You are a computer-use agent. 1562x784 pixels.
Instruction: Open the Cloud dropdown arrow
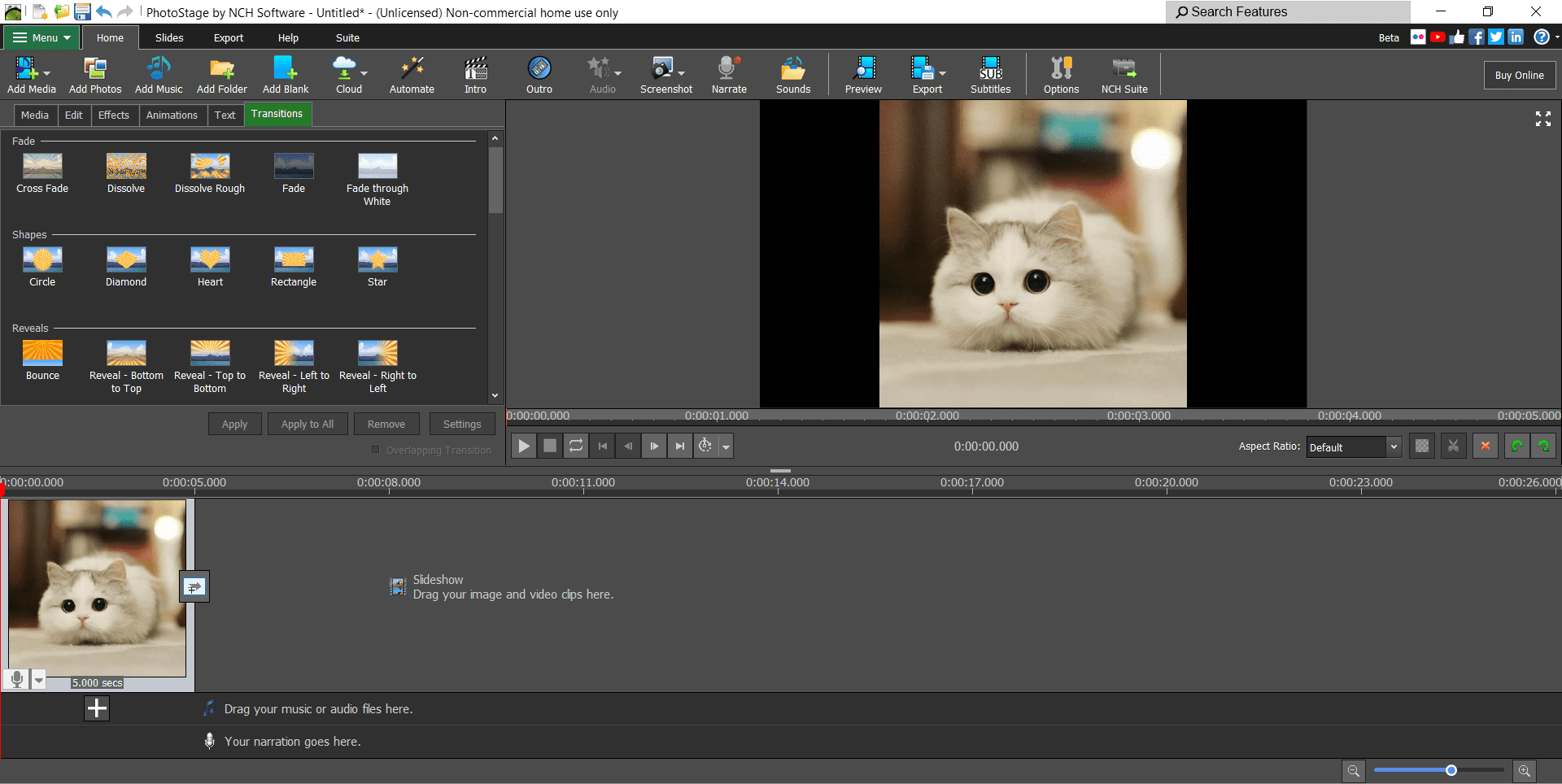(364, 74)
